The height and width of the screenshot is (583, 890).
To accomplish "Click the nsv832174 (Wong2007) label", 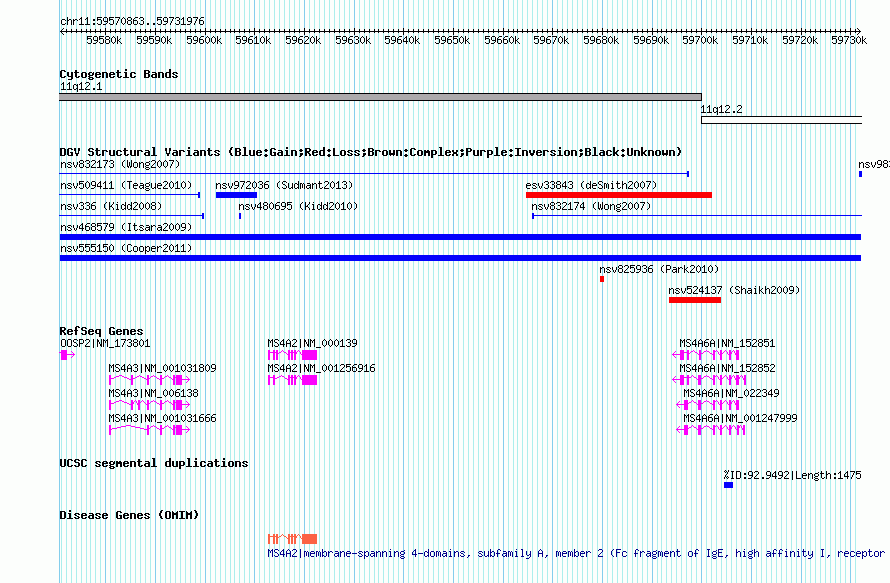I will click(591, 207).
